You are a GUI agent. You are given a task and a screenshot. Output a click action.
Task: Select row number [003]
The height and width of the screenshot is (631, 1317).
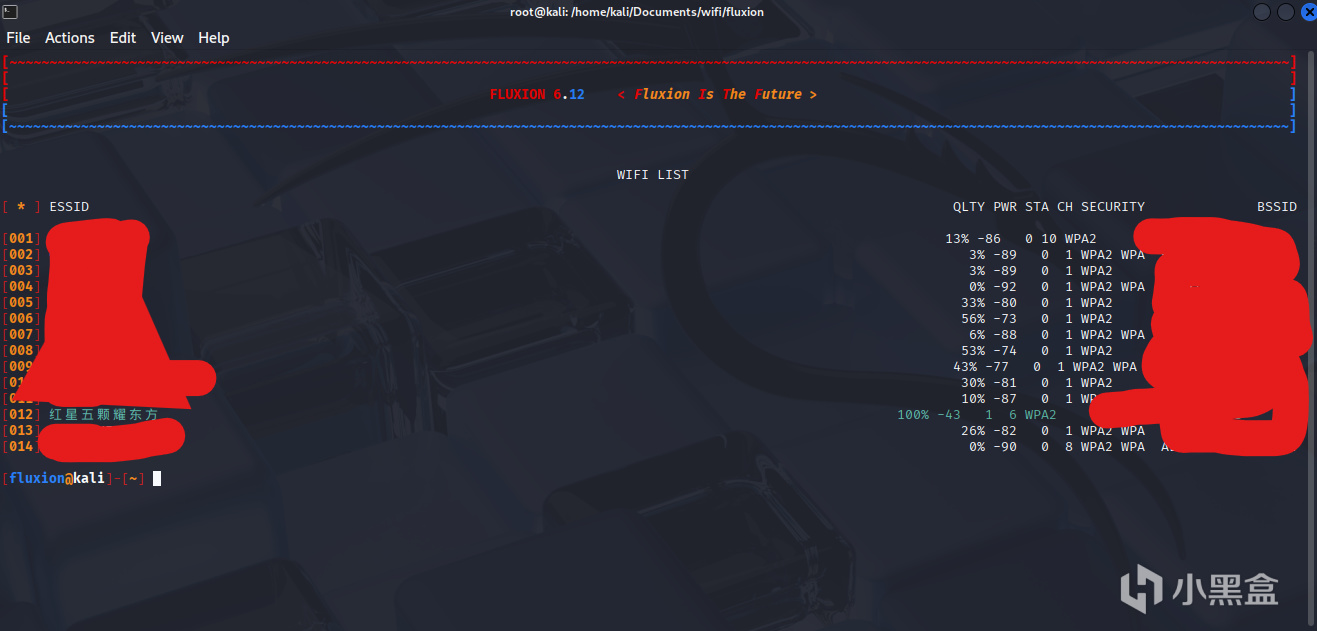(21, 271)
